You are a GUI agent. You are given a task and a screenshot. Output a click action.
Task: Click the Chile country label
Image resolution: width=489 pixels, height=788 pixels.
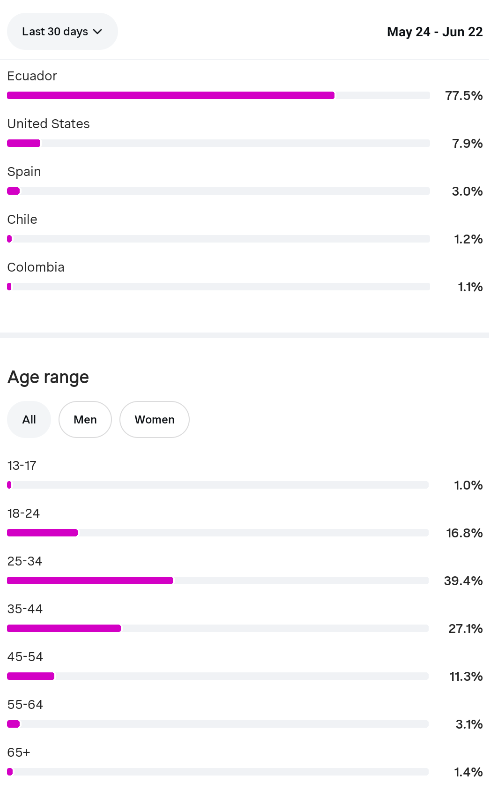[x=22, y=220]
